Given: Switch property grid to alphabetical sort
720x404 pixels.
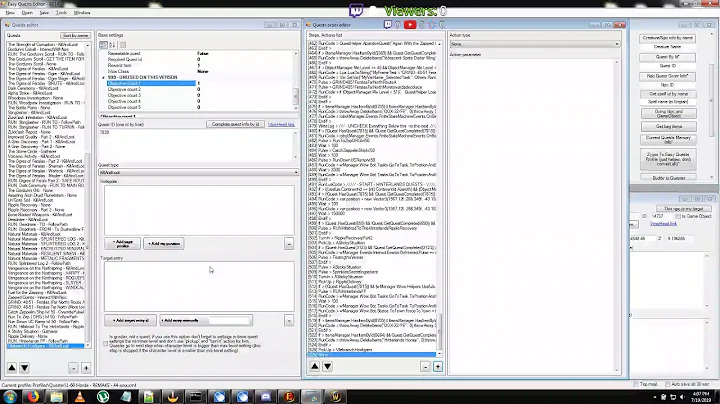Looking at the screenshot, I should tap(112, 45).
